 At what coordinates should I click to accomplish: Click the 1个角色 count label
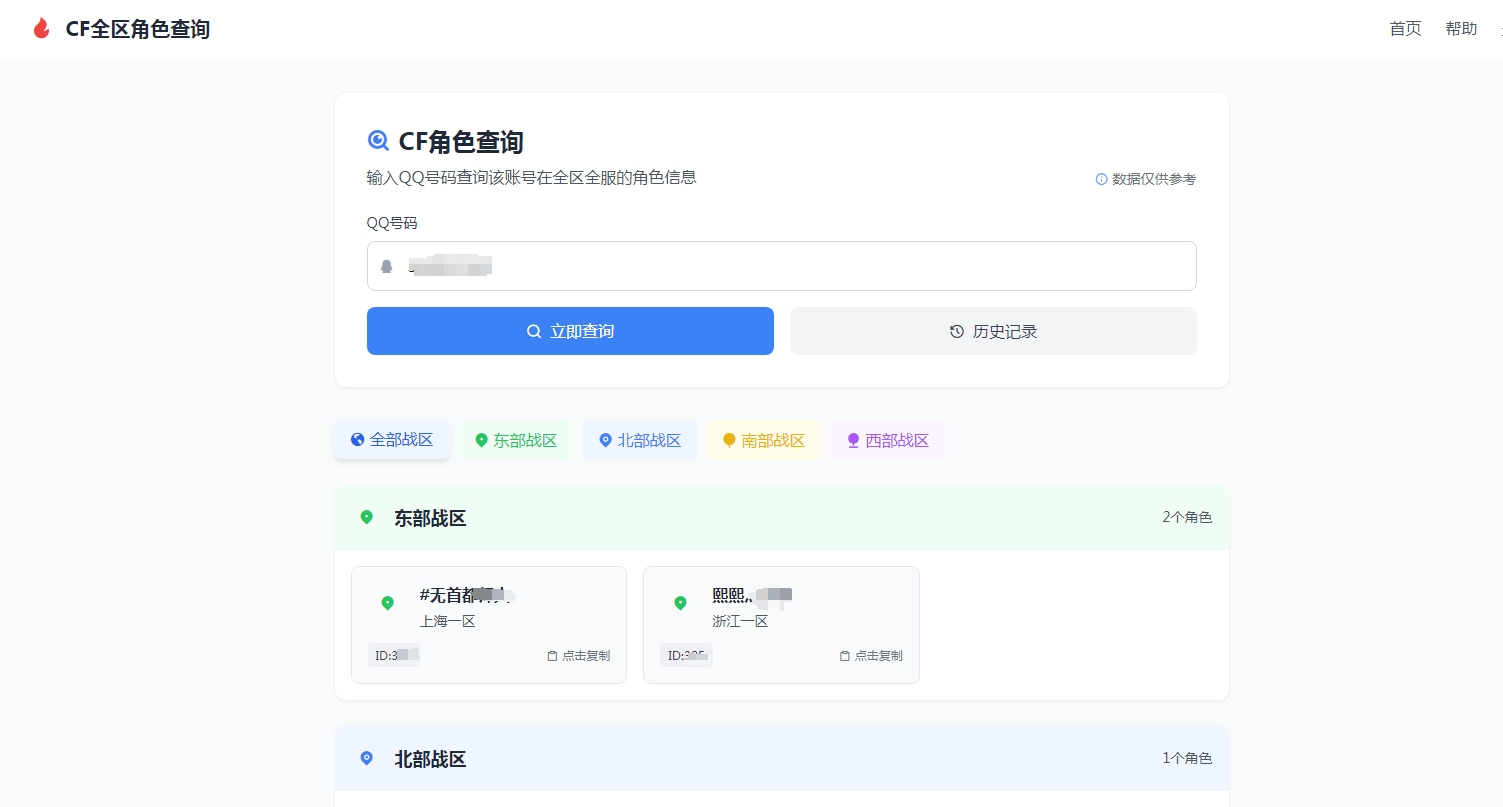(x=1187, y=758)
